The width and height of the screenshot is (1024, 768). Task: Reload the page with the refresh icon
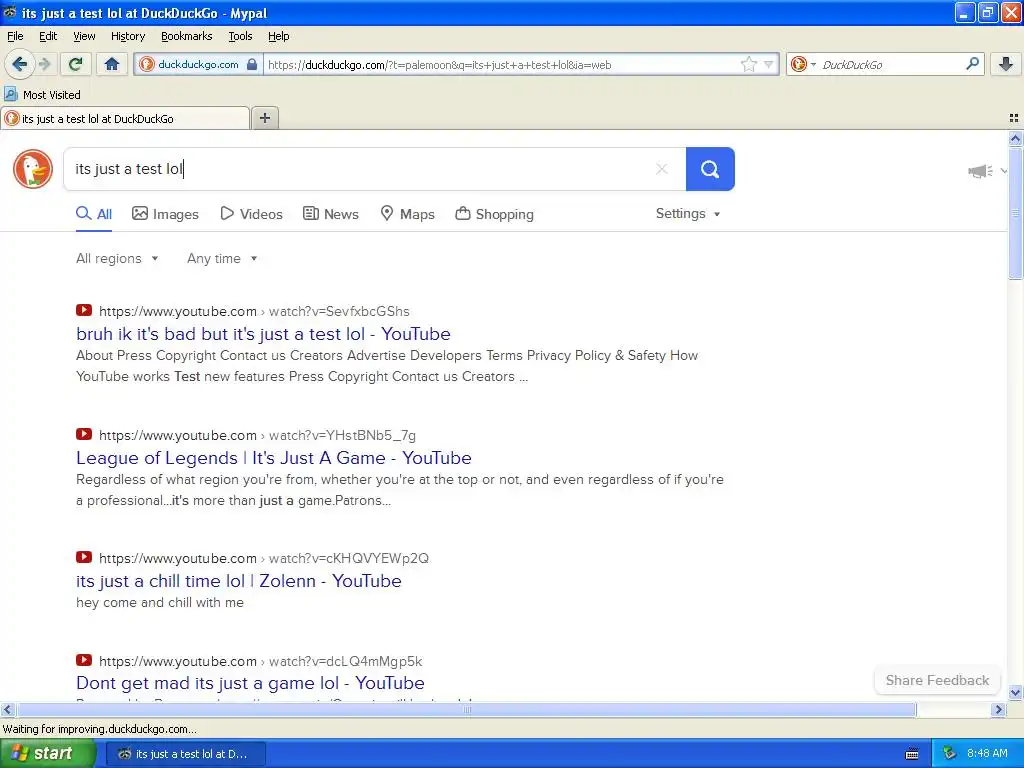[x=76, y=64]
